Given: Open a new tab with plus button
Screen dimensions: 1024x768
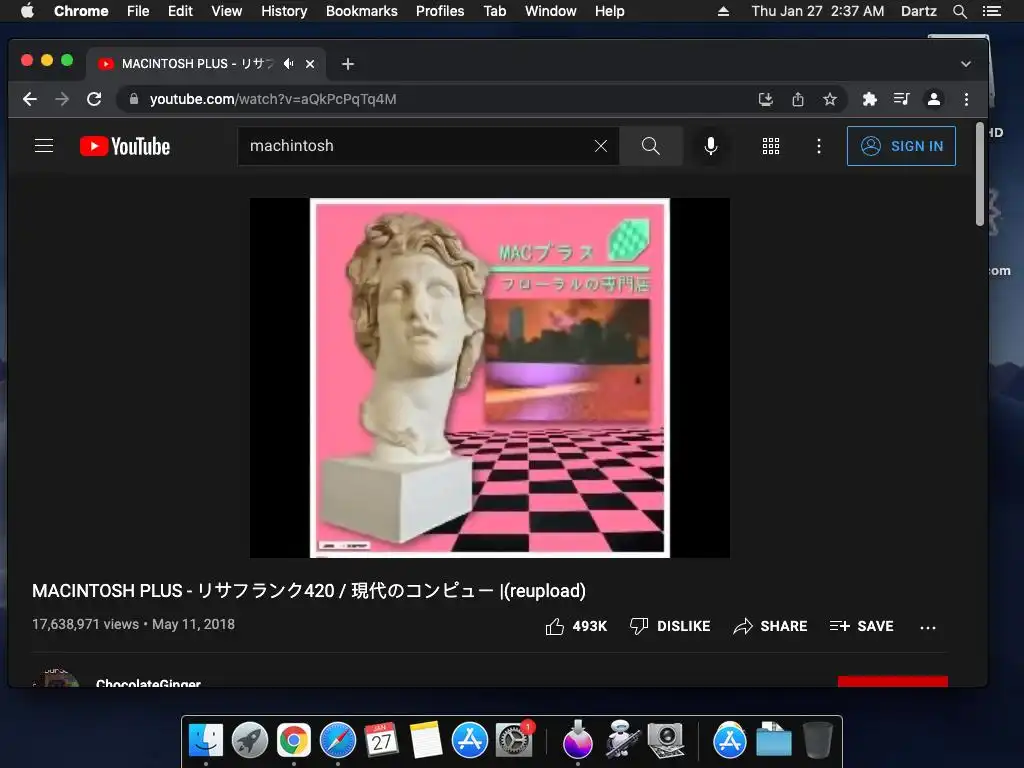Looking at the screenshot, I should click(348, 64).
